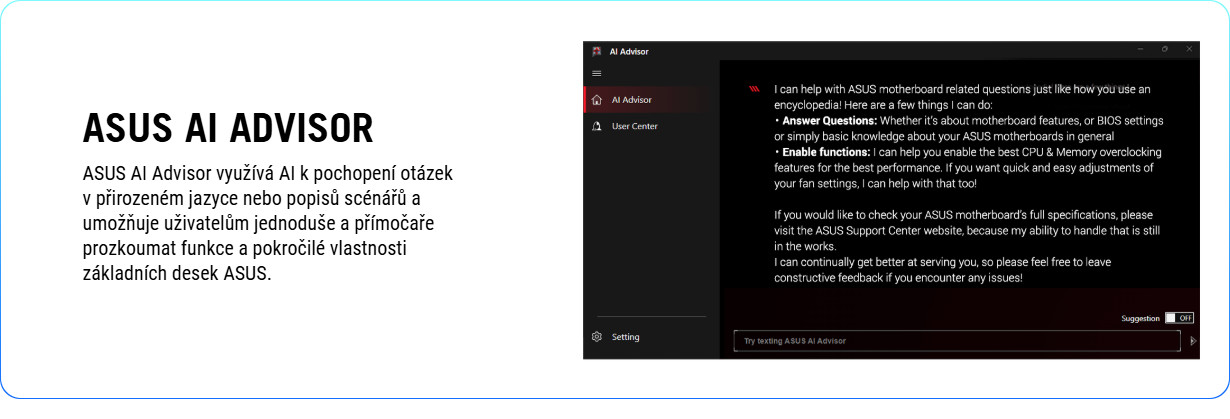This screenshot has height=419, width=1230.
Task: Click the User Center bell icon
Action: [x=597, y=126]
